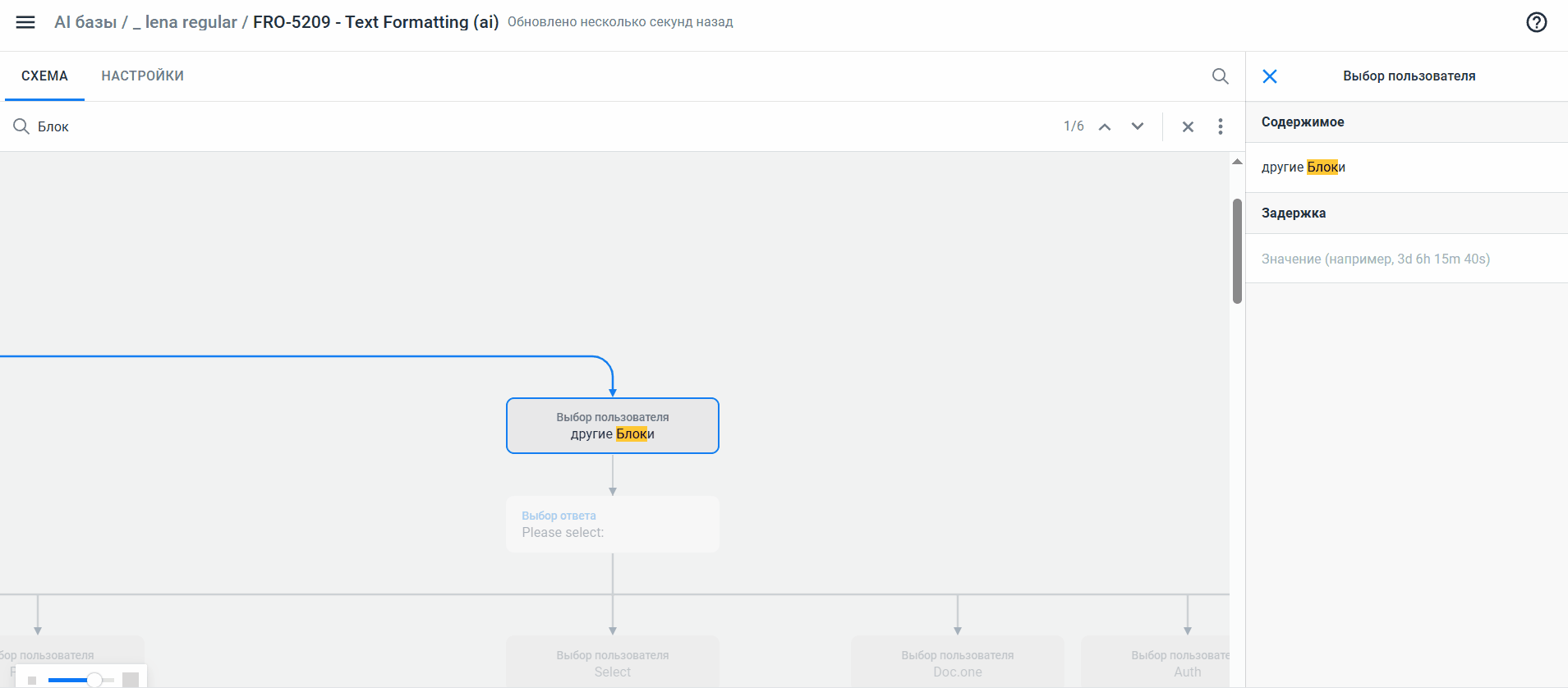Clear the search bar with X
Image resolution: width=1568 pixels, height=688 pixels.
click(x=1187, y=126)
